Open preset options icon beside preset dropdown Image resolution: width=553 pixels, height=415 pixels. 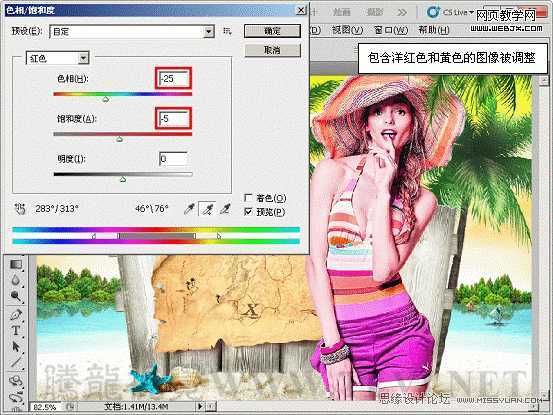click(x=227, y=31)
